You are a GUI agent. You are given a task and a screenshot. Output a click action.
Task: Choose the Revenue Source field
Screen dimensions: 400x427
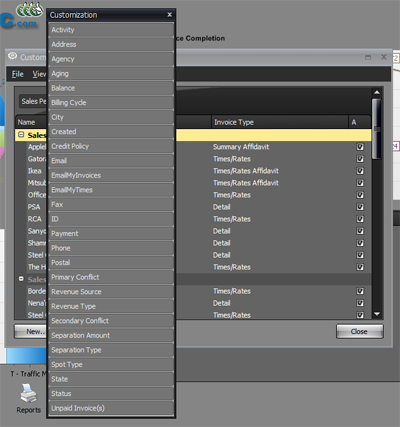click(111, 292)
